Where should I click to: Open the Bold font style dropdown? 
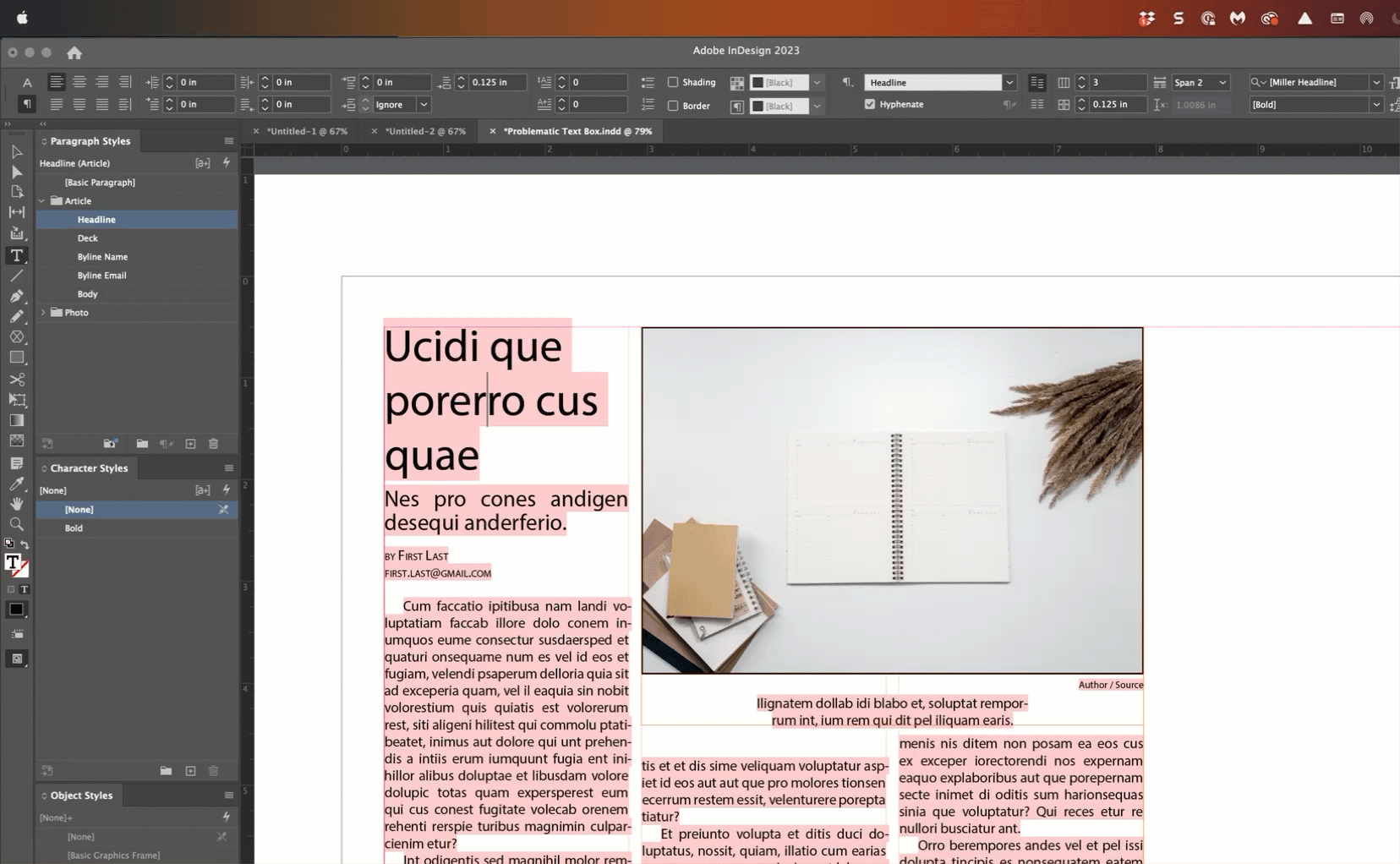(x=1376, y=105)
